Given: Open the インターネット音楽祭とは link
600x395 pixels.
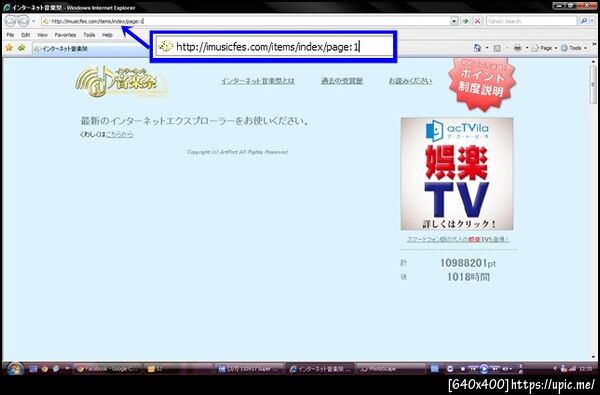Looking at the screenshot, I should tap(258, 81).
